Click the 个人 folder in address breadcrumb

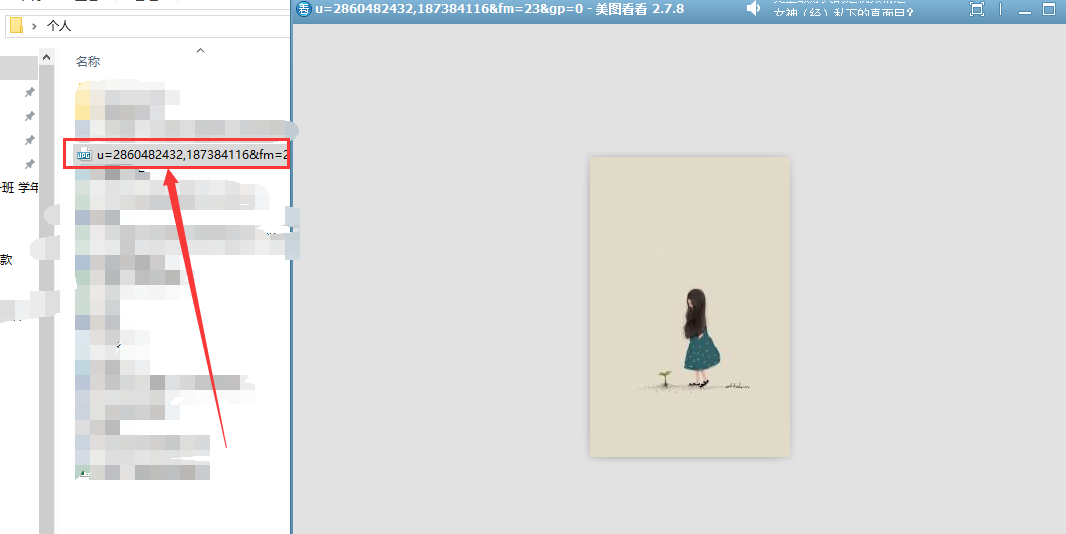pyautogui.click(x=59, y=25)
